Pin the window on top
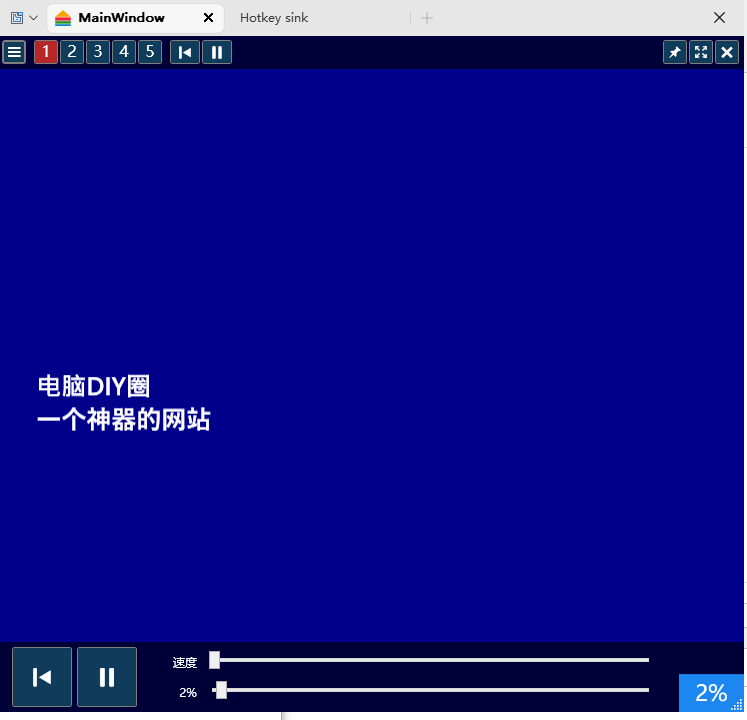This screenshot has width=747, height=720. [x=675, y=52]
